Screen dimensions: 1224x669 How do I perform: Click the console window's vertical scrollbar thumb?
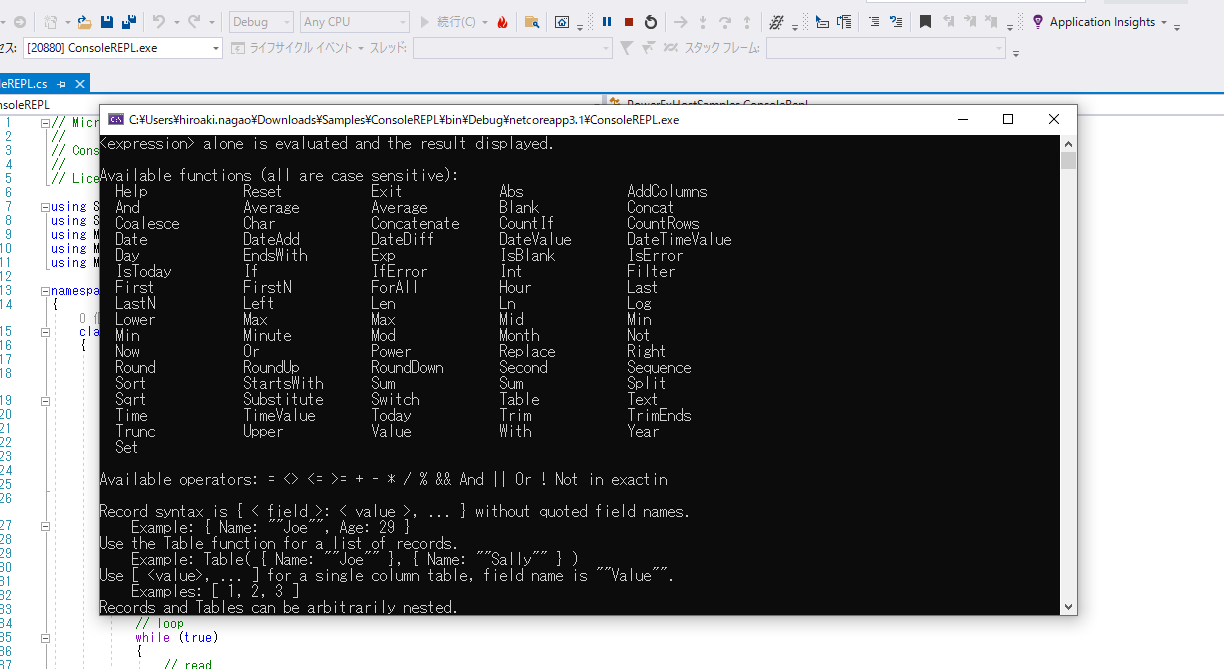click(x=1068, y=161)
